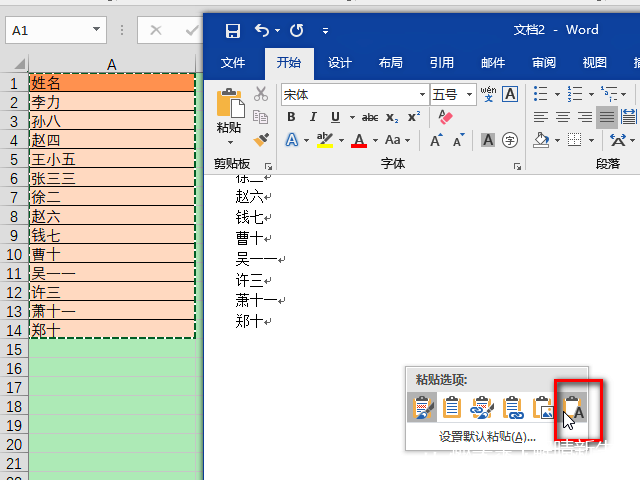Open the 字体 dialog launcher
This screenshot has height=480, width=640.
point(517,166)
